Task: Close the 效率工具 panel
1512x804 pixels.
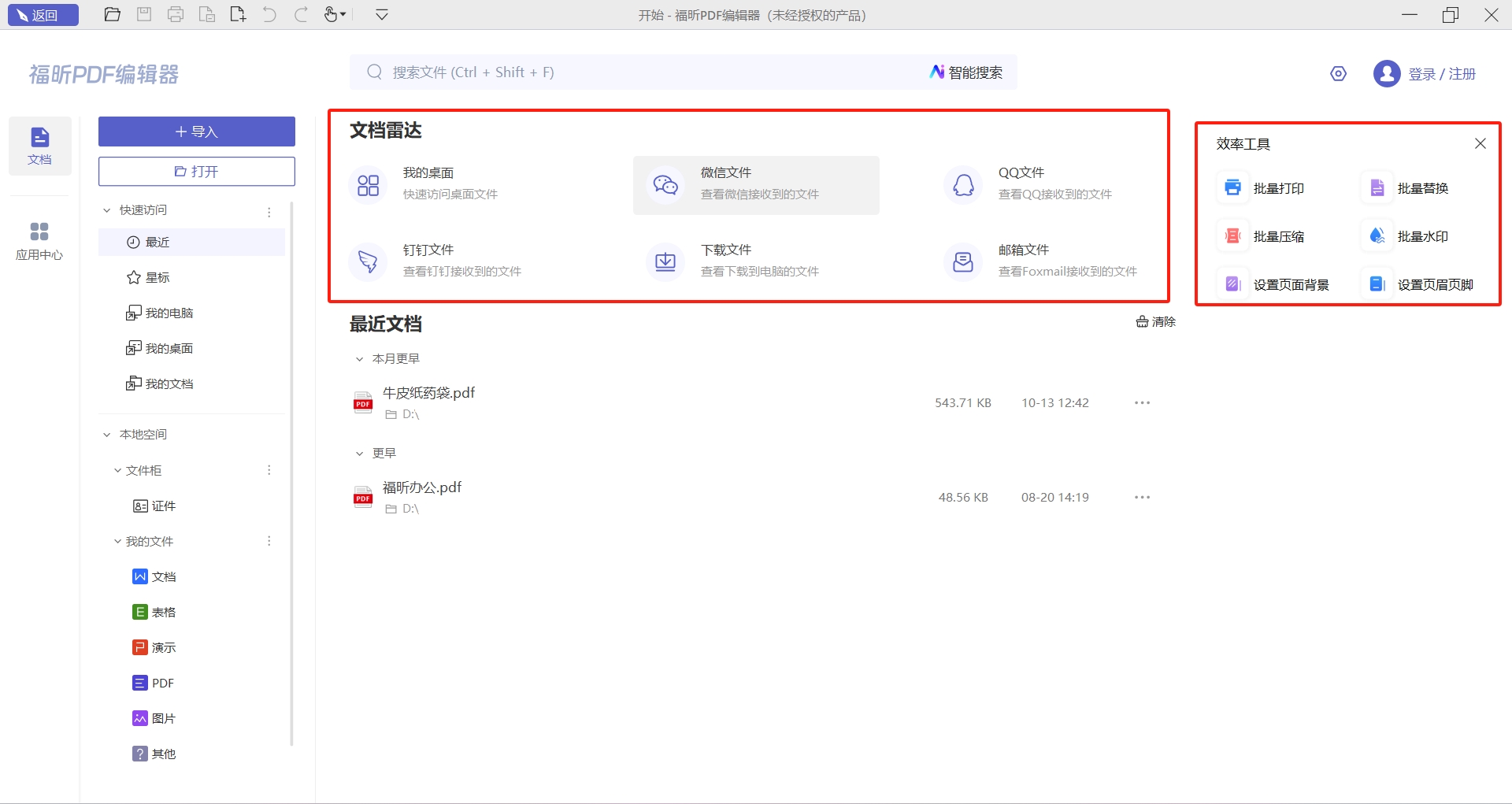Action: [1480, 143]
